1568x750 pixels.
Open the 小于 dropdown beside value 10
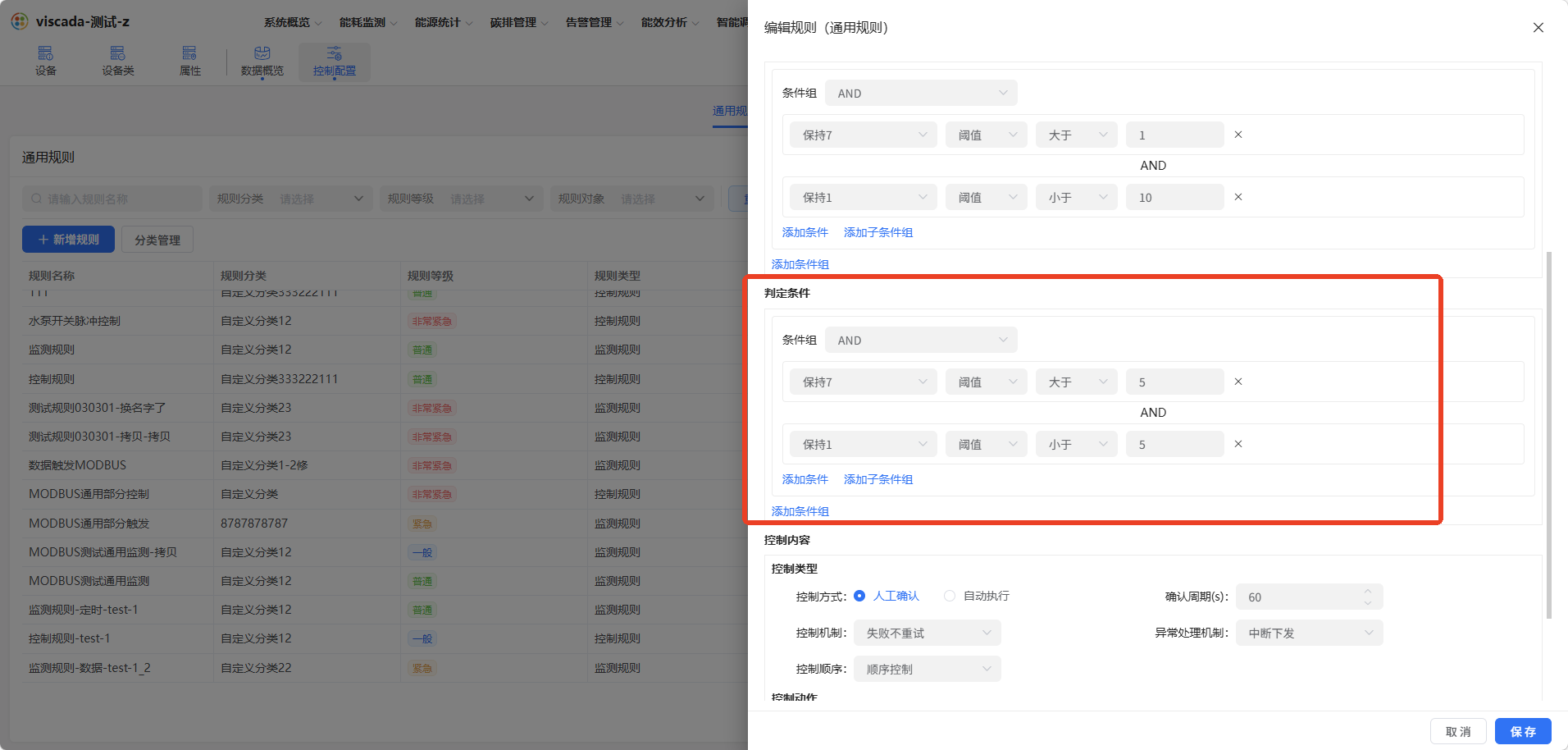point(1077,197)
